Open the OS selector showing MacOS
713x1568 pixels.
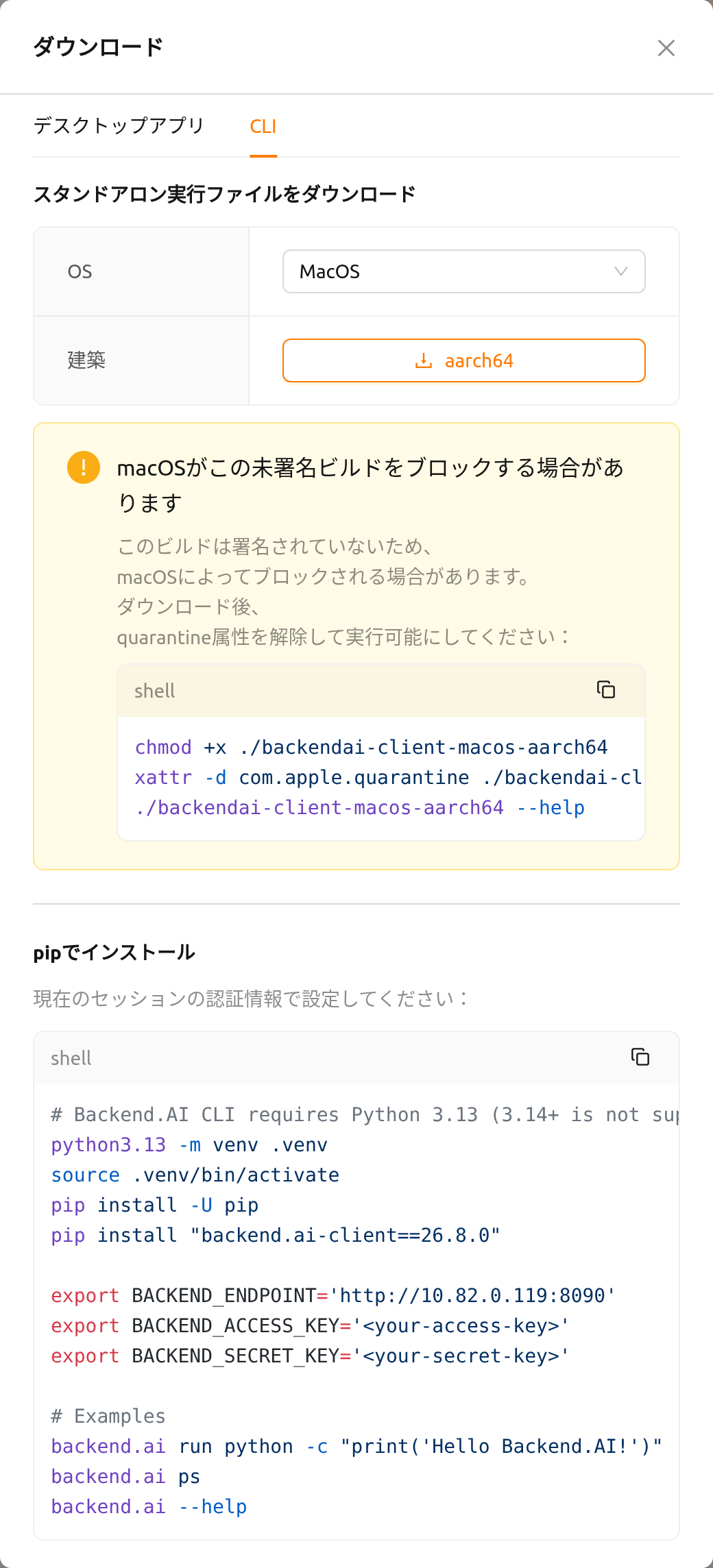tap(464, 271)
